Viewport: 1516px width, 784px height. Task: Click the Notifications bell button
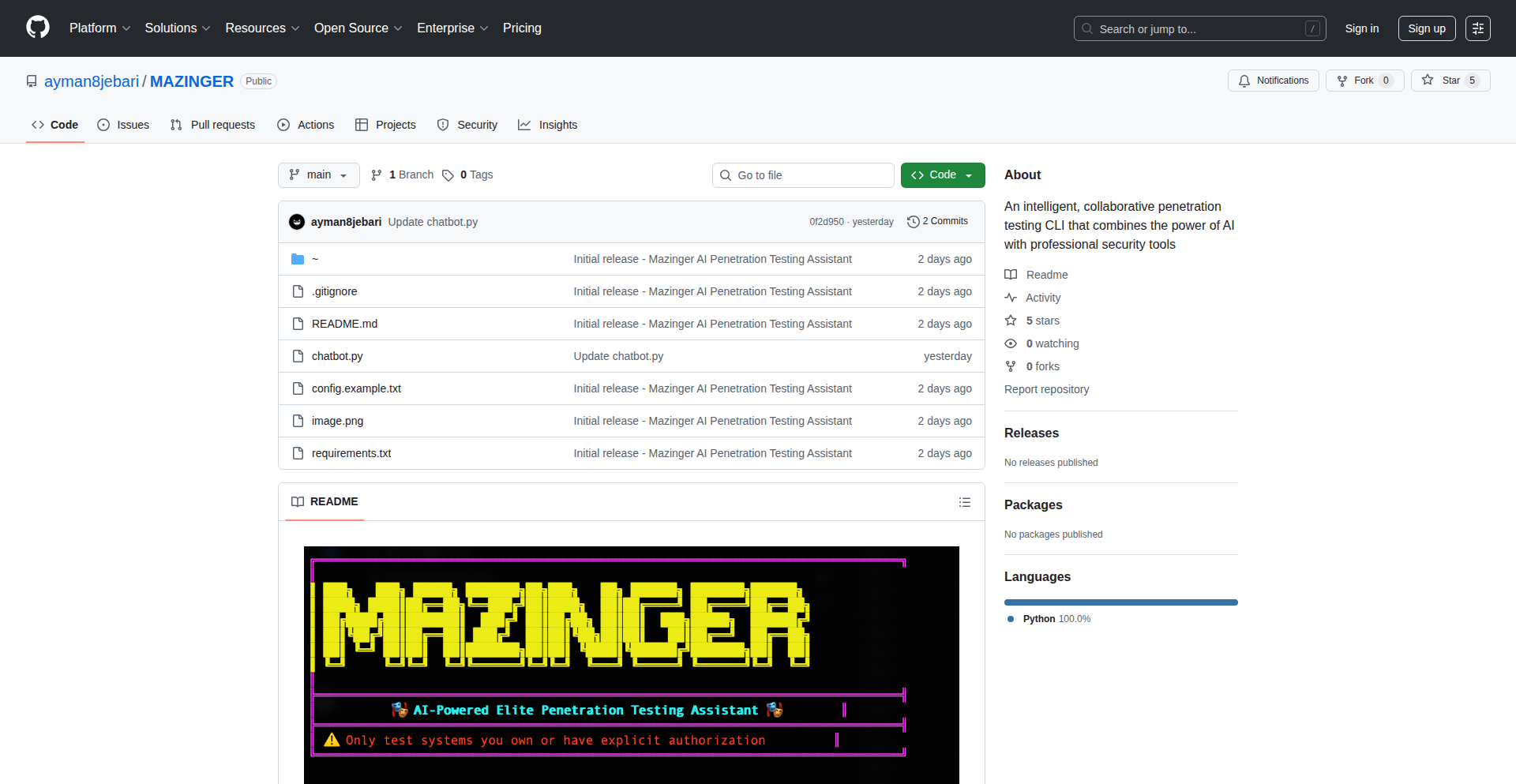pyautogui.click(x=1273, y=81)
